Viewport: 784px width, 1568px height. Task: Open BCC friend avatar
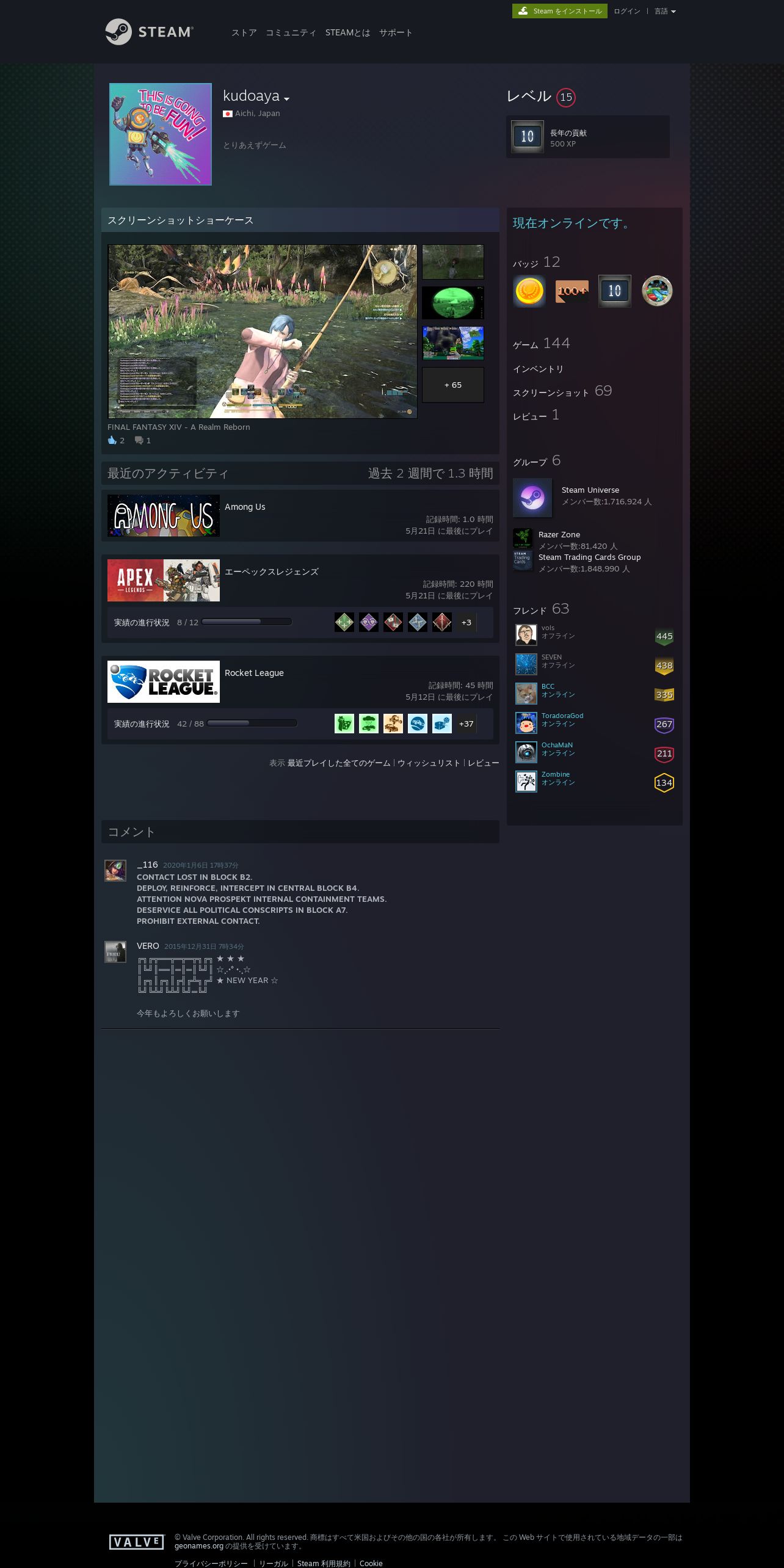click(x=526, y=693)
